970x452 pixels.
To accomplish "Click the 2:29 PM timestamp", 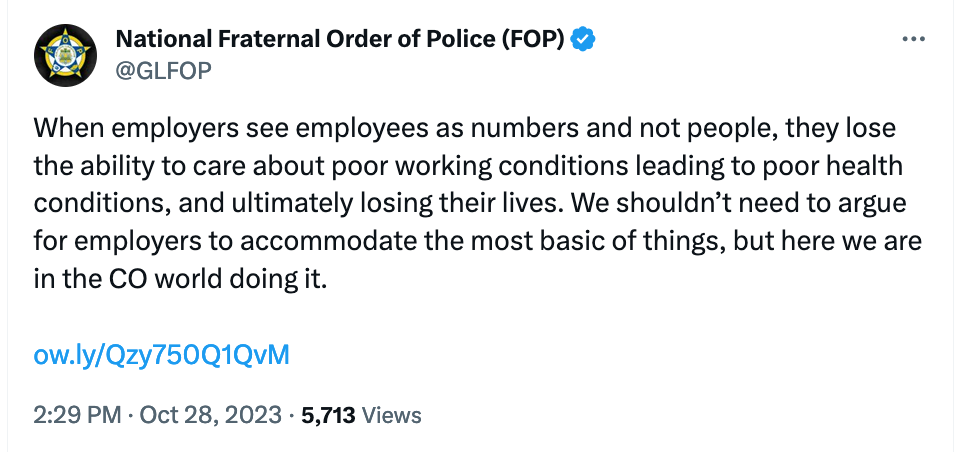I will [x=77, y=415].
